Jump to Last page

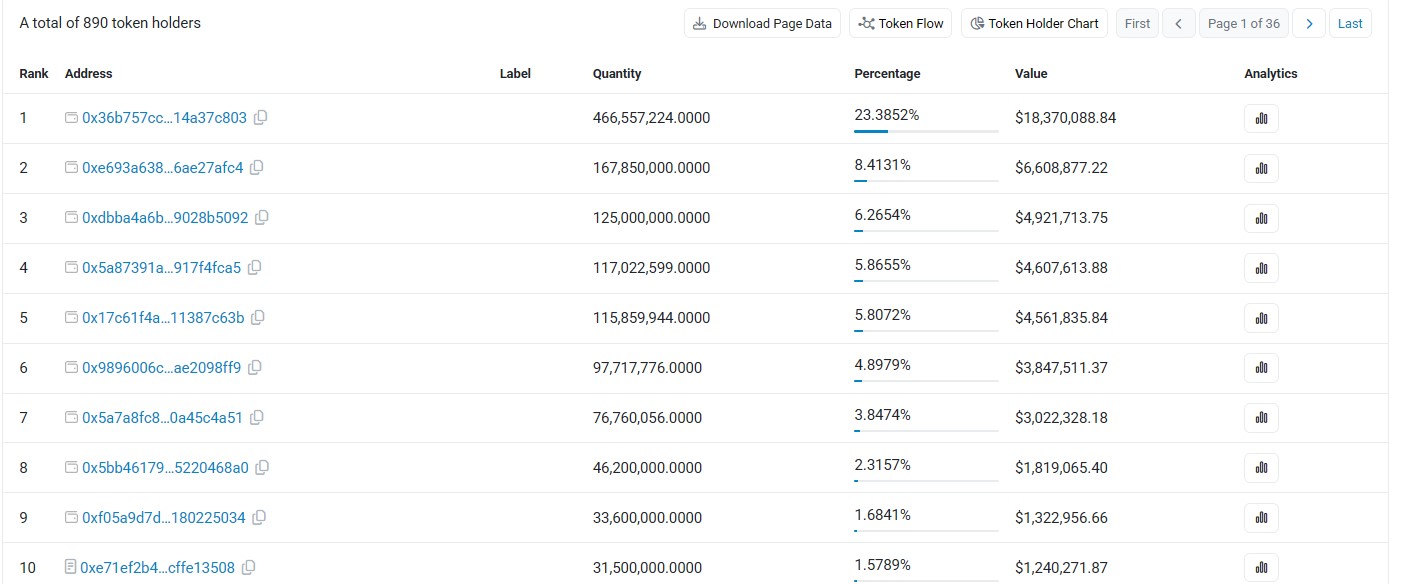pos(1350,24)
